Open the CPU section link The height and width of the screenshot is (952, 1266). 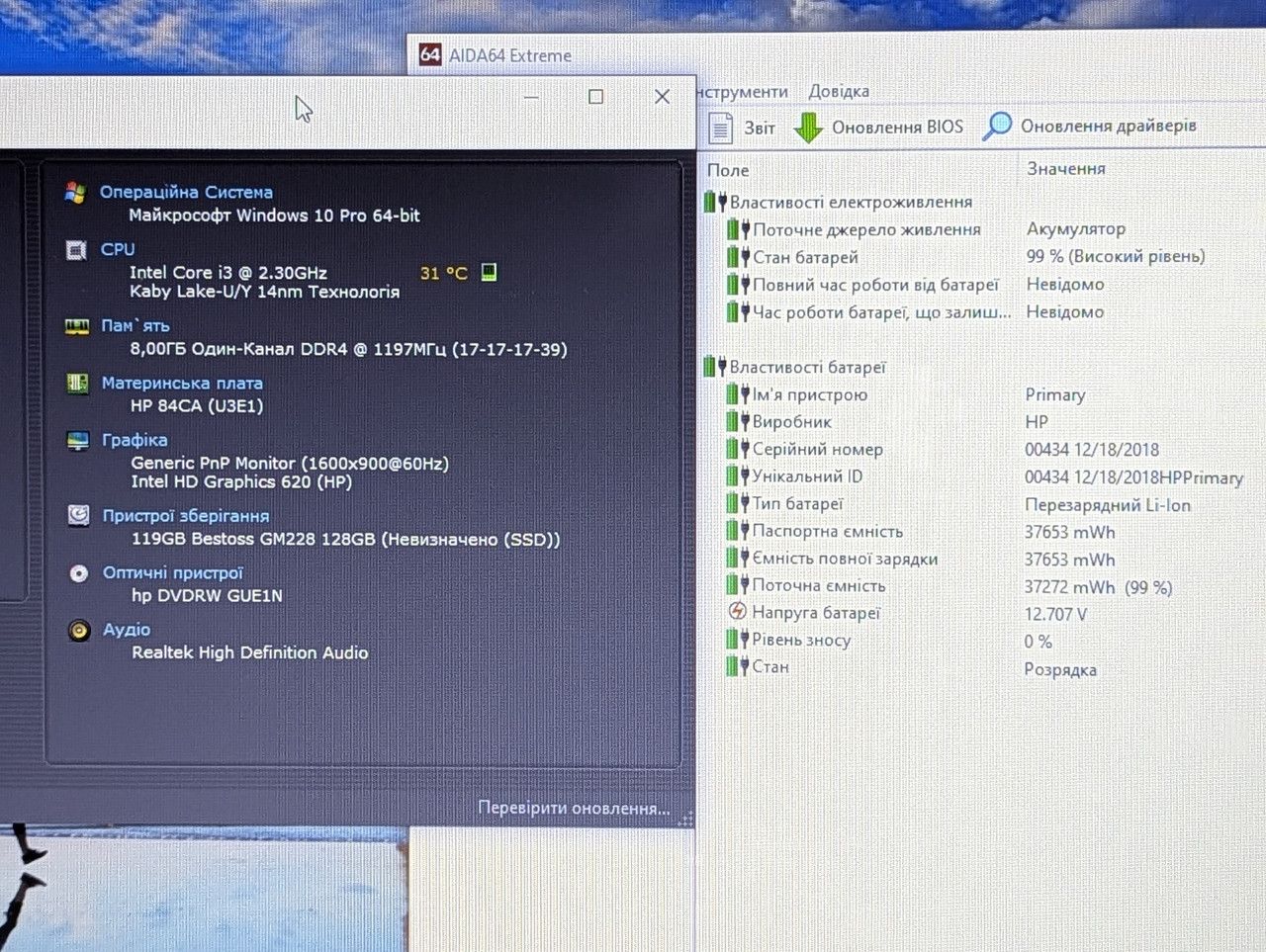point(118,249)
